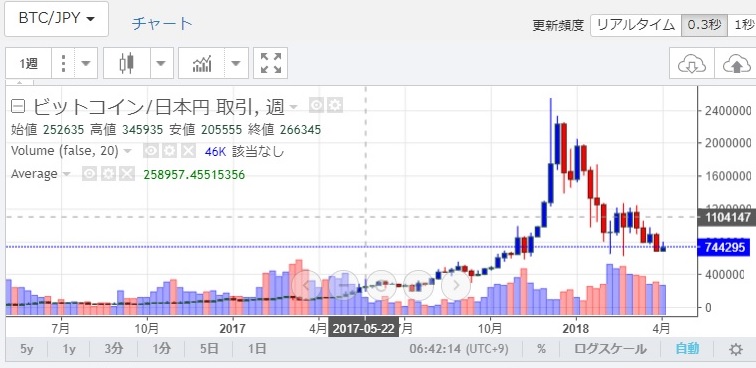Select the 5y time range
The height and width of the screenshot is (368, 756).
pyautogui.click(x=27, y=349)
